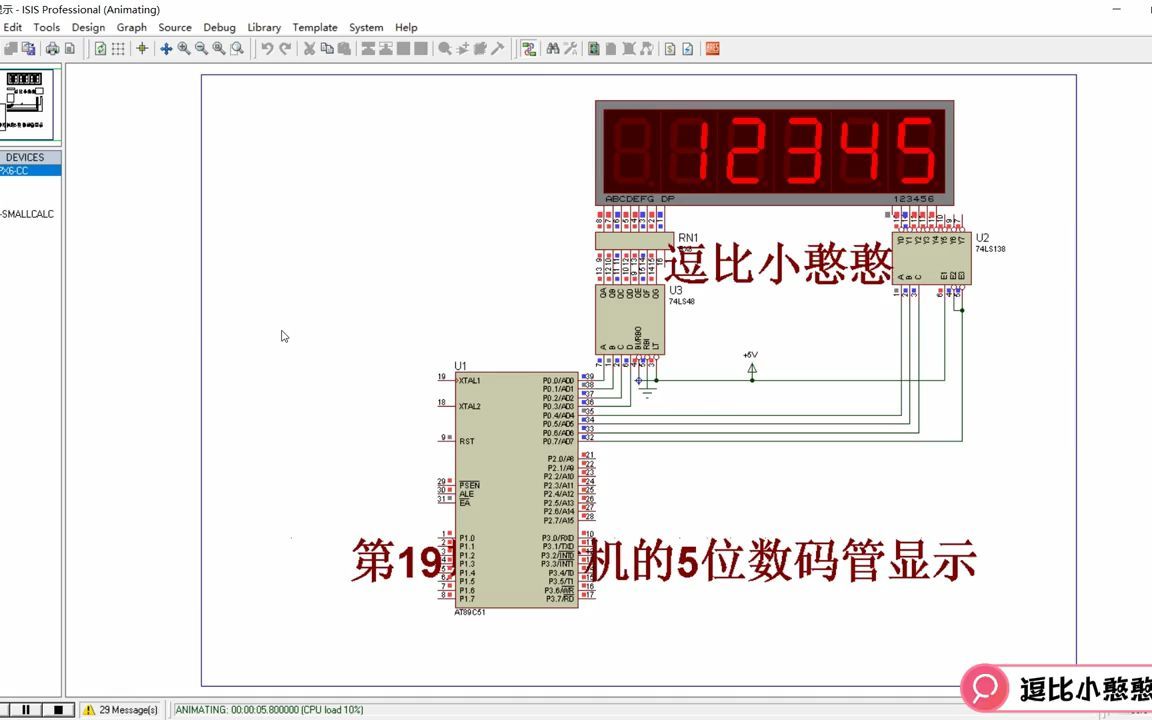Open the 29 Message(s) log
Viewport: 1152px width, 720px height.
[x=120, y=710]
